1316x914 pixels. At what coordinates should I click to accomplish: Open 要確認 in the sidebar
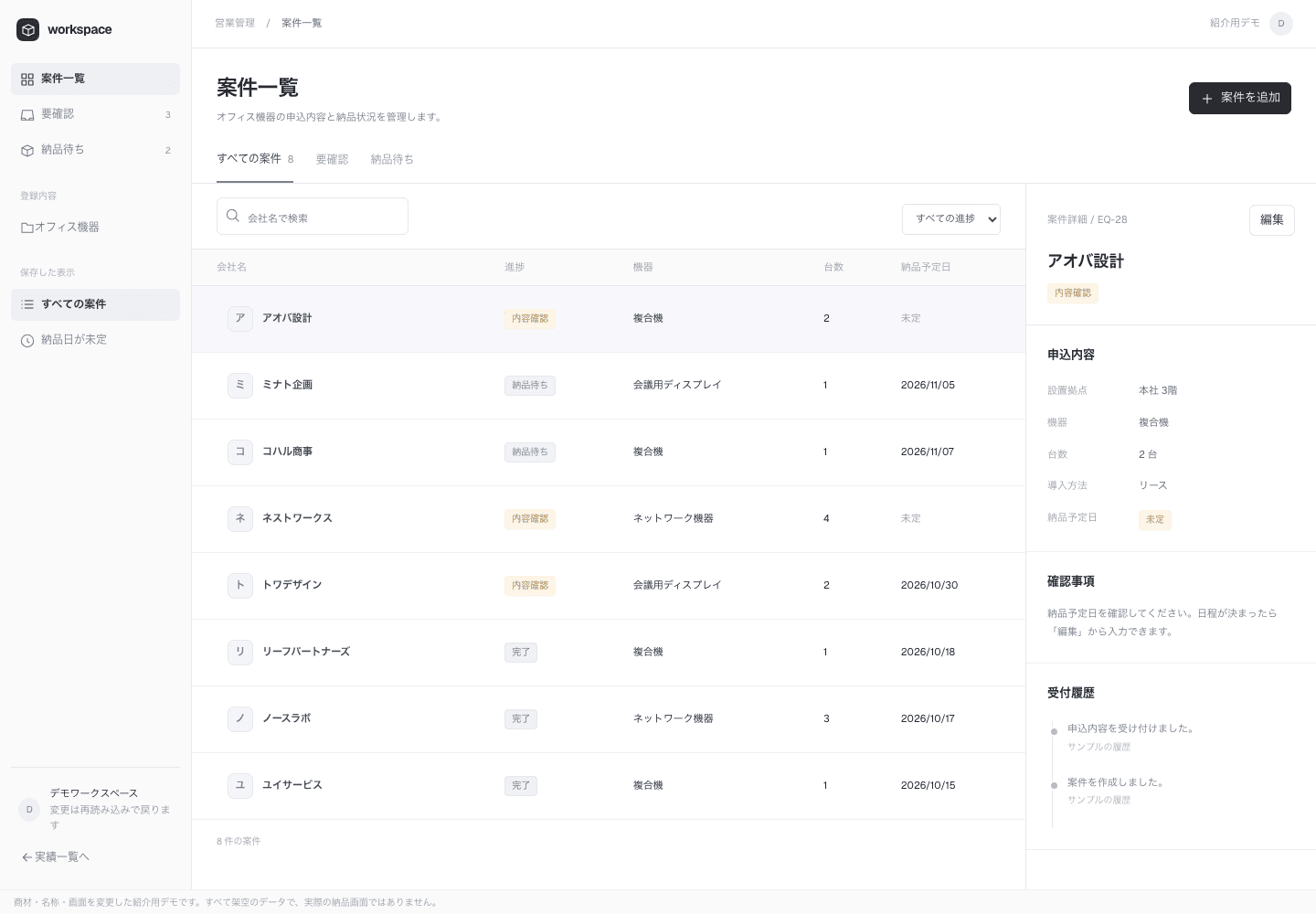coord(95,114)
